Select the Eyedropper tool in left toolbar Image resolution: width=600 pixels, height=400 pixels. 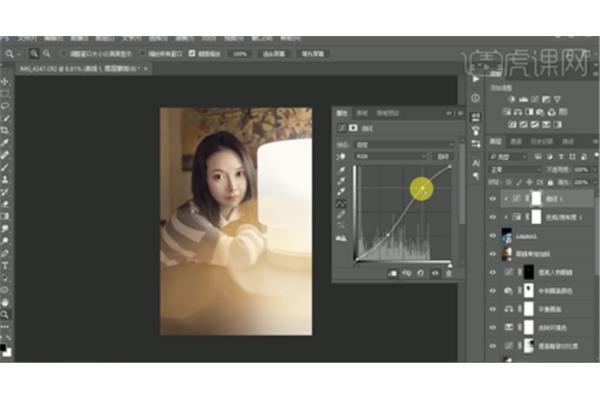click(5, 143)
